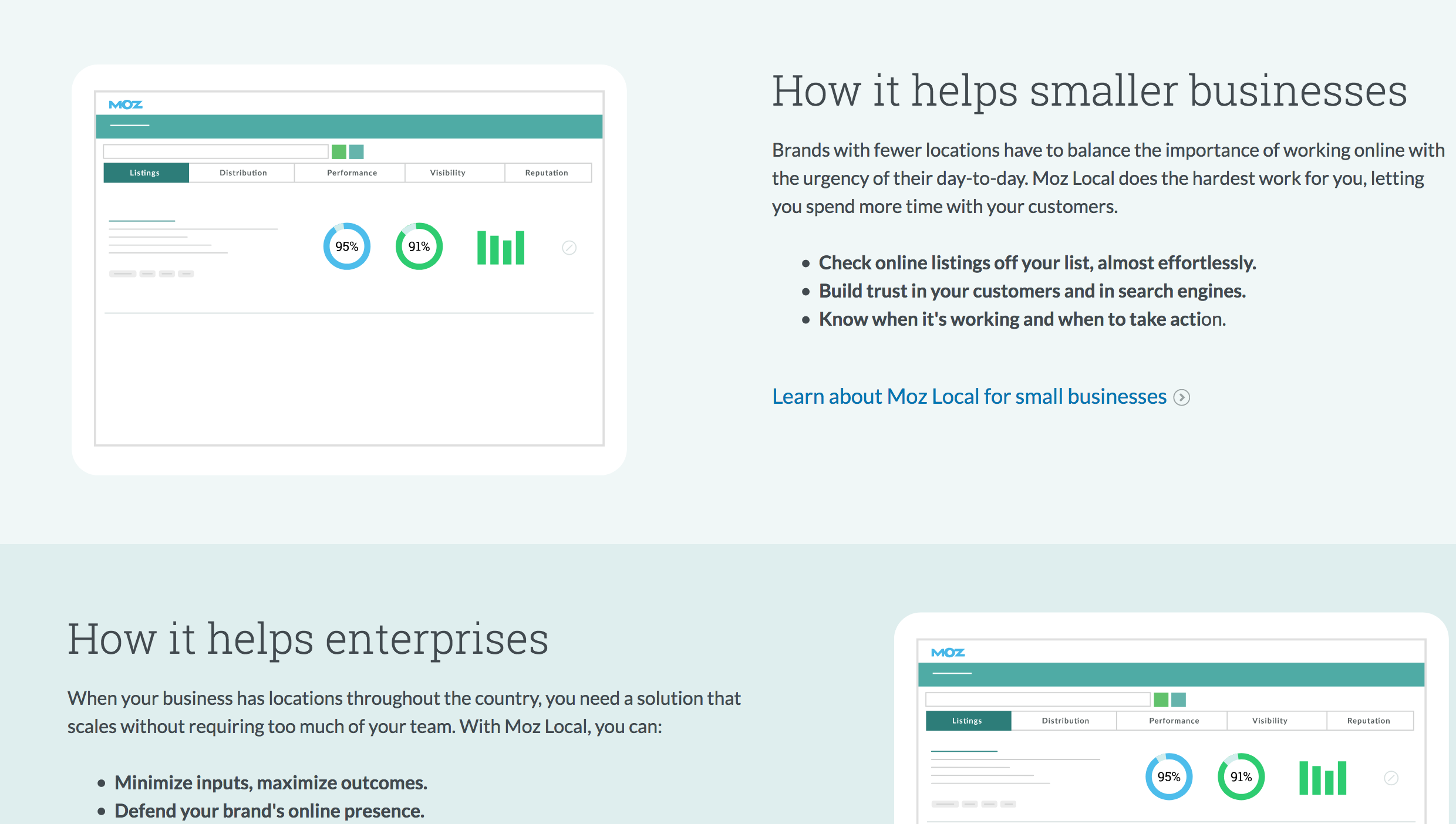Select the Distribution tab in the upper dashboard illustration

[243, 173]
